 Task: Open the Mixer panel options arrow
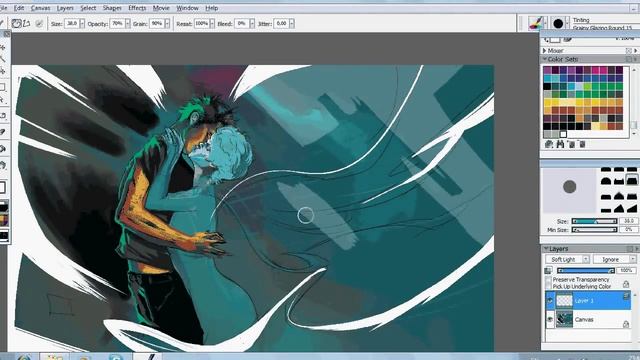pyautogui.click(x=636, y=51)
